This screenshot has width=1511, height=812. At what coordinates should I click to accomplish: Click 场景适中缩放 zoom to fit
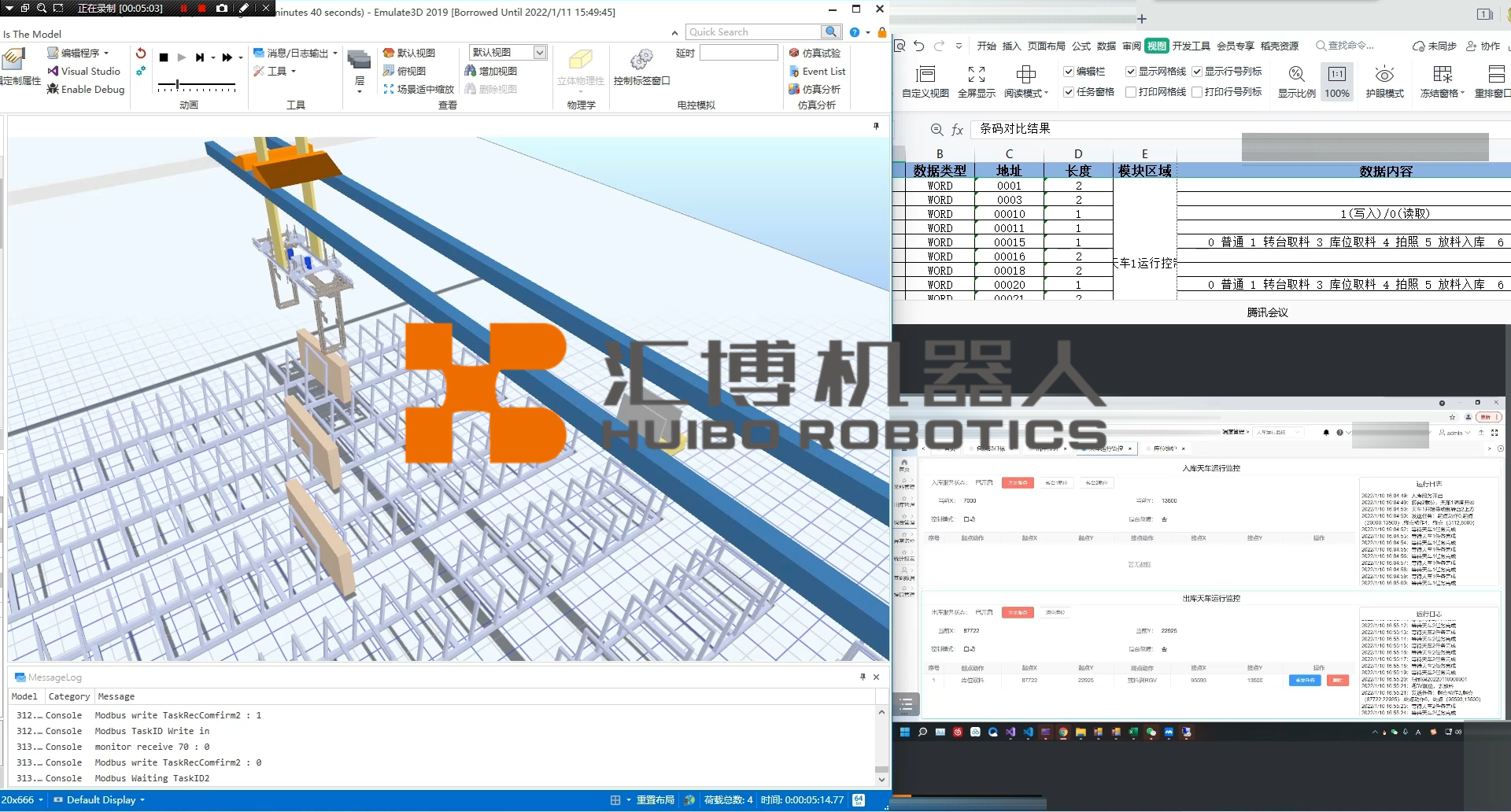[419, 89]
